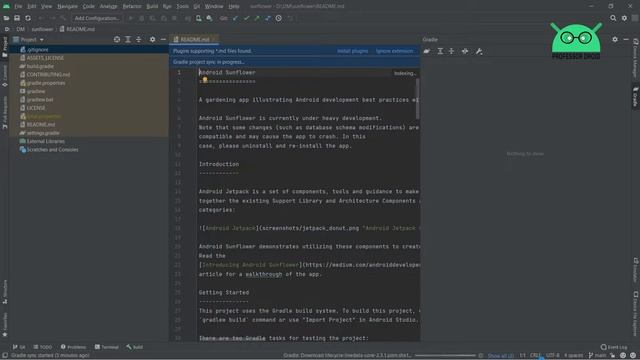Screen dimensions: 640x360
Task: Click the Sync/Reload toolbar icon
Action: coord(28,18)
